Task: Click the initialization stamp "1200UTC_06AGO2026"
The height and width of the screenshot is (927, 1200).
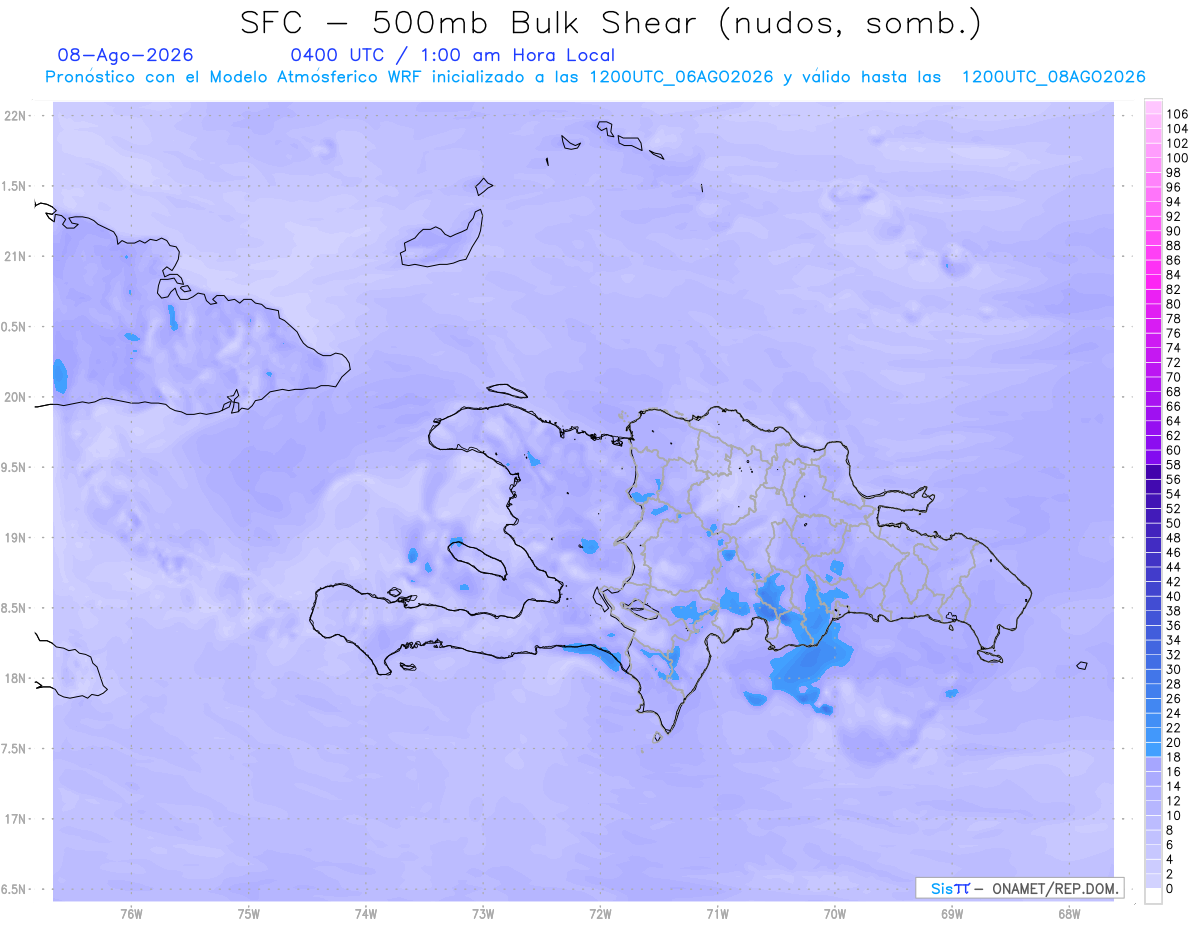Action: 681,77
